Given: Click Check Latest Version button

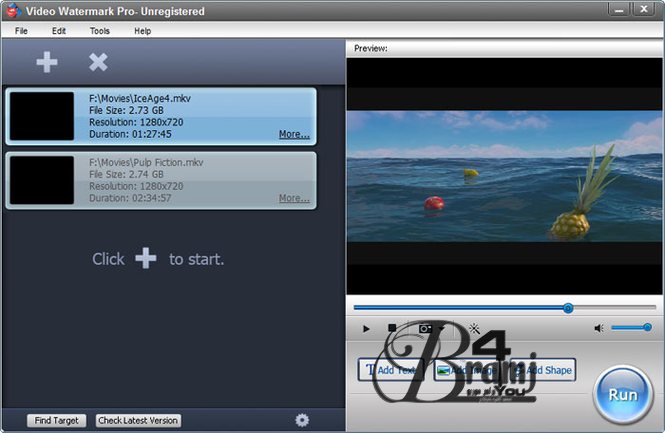Looking at the screenshot, I should click(138, 420).
